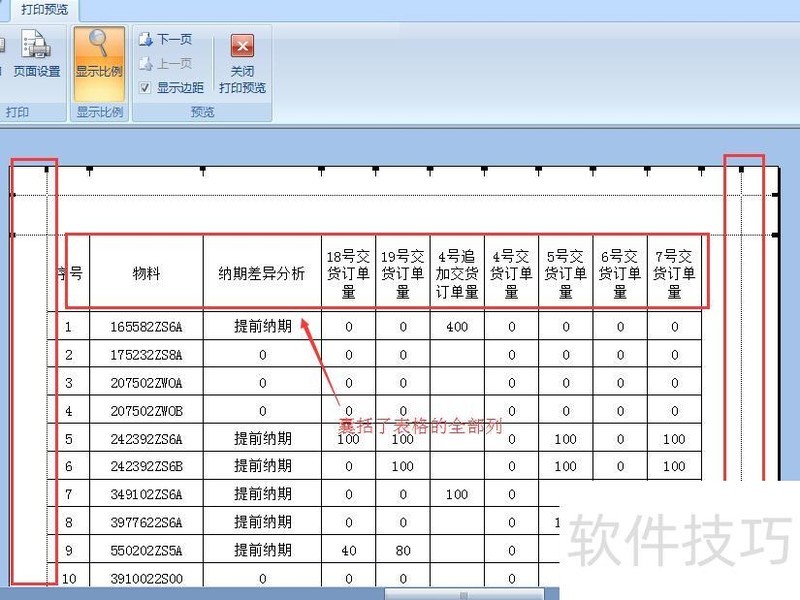Toggle the 显示边距 show margins checkbox
Screen dimensions: 800x600
click(x=146, y=87)
